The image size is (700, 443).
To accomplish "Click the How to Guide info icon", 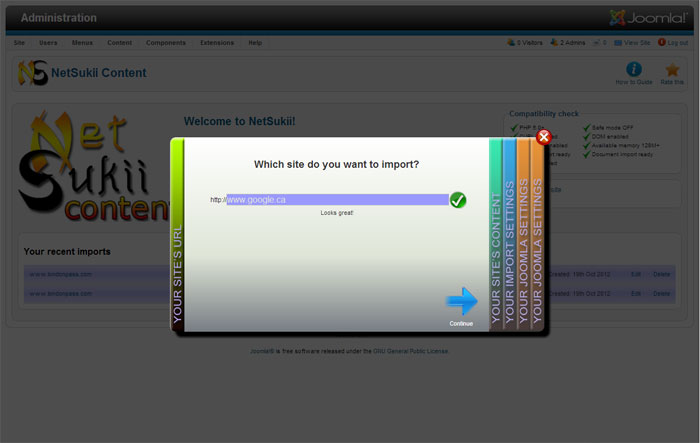I will 634,69.
